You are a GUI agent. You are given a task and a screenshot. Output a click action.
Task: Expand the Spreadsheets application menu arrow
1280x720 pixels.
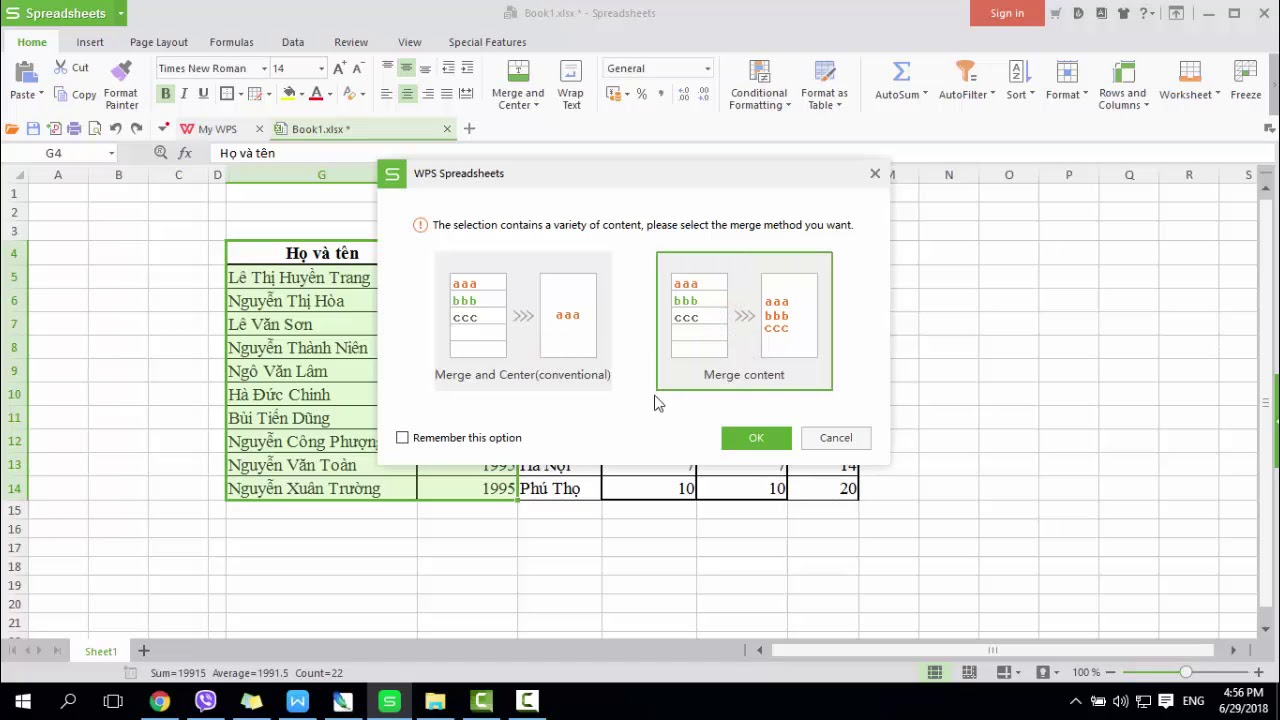[121, 13]
